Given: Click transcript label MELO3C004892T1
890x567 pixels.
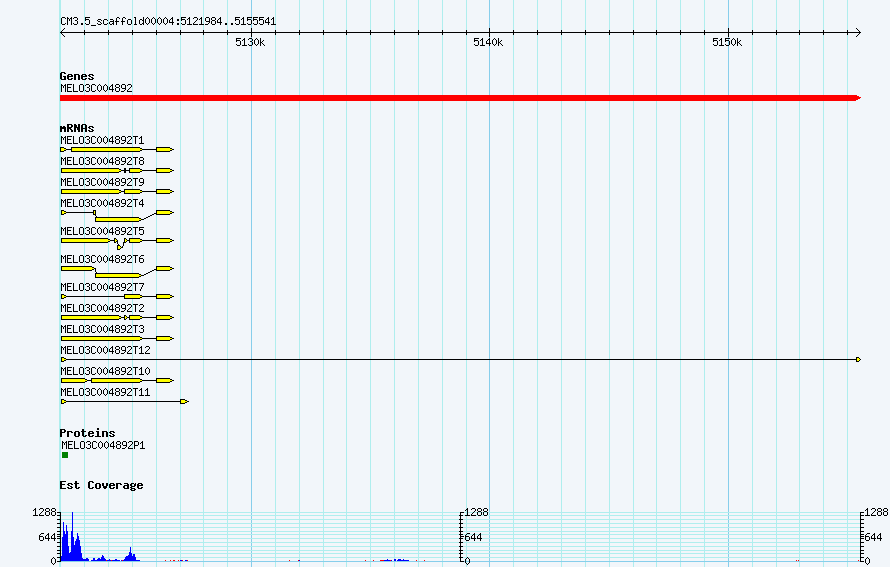Looking at the screenshot, I should coord(102,140).
